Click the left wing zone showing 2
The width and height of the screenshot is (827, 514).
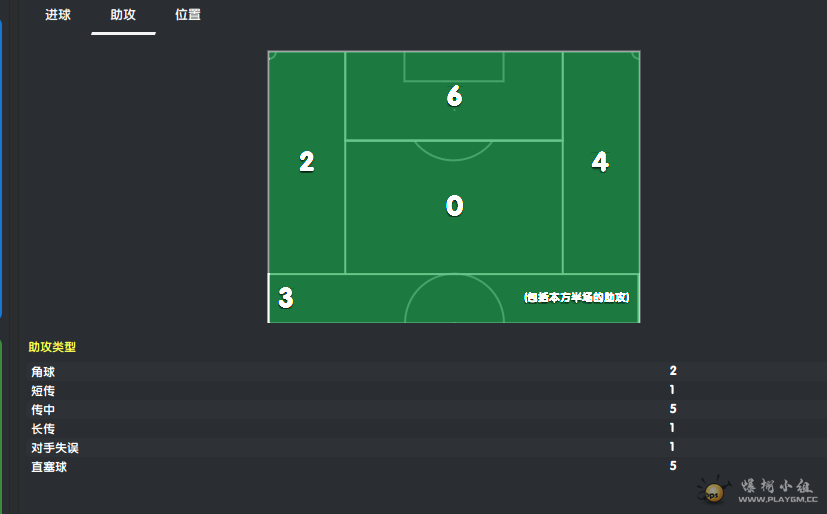tap(306, 162)
